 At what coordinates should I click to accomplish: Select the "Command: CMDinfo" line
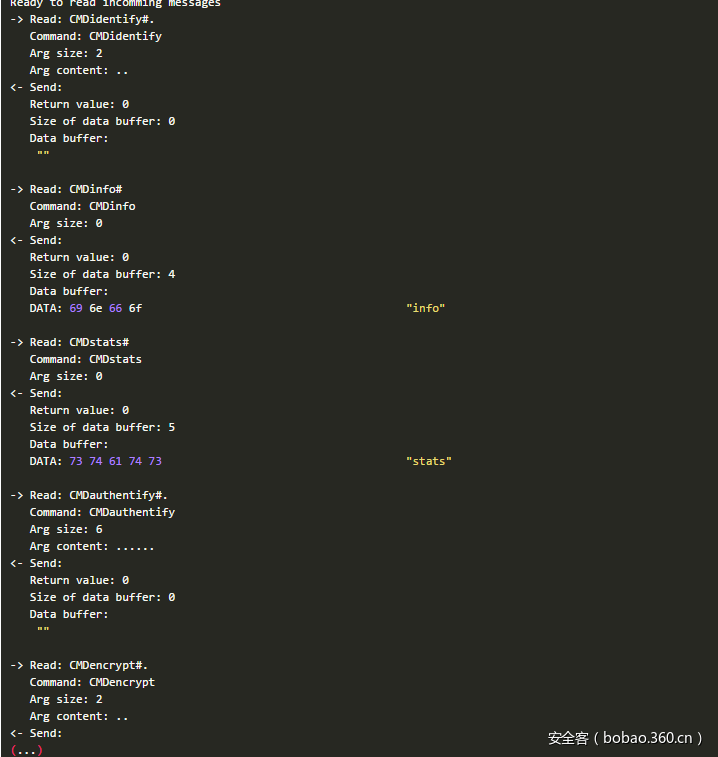coord(82,206)
